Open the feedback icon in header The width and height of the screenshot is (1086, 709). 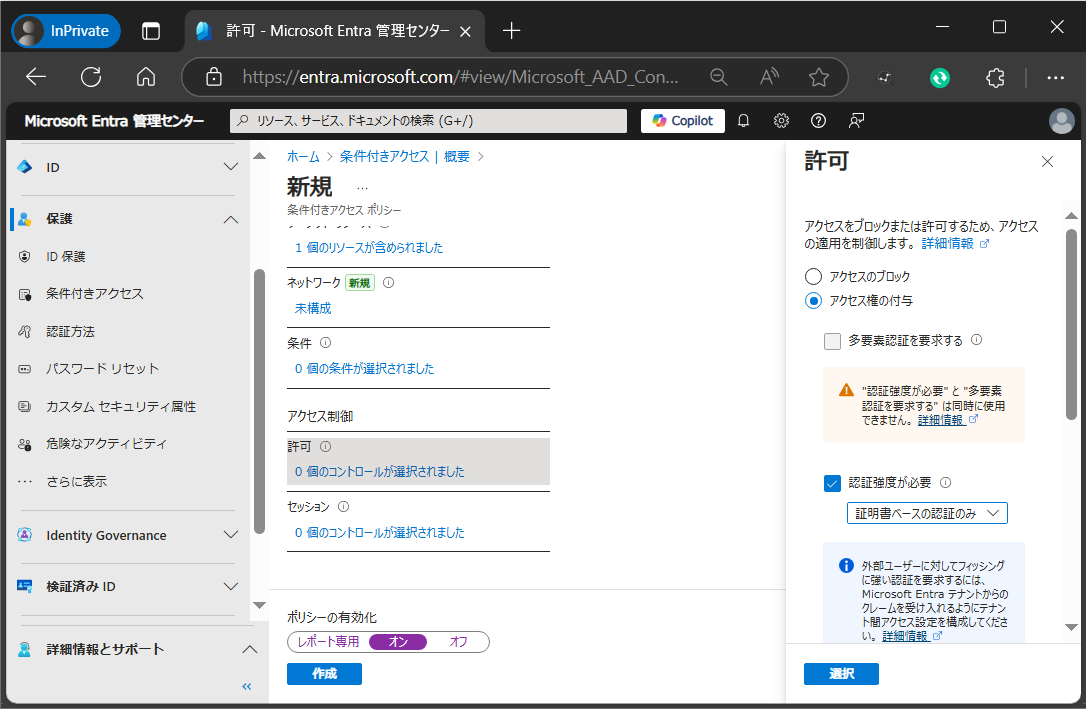(856, 121)
